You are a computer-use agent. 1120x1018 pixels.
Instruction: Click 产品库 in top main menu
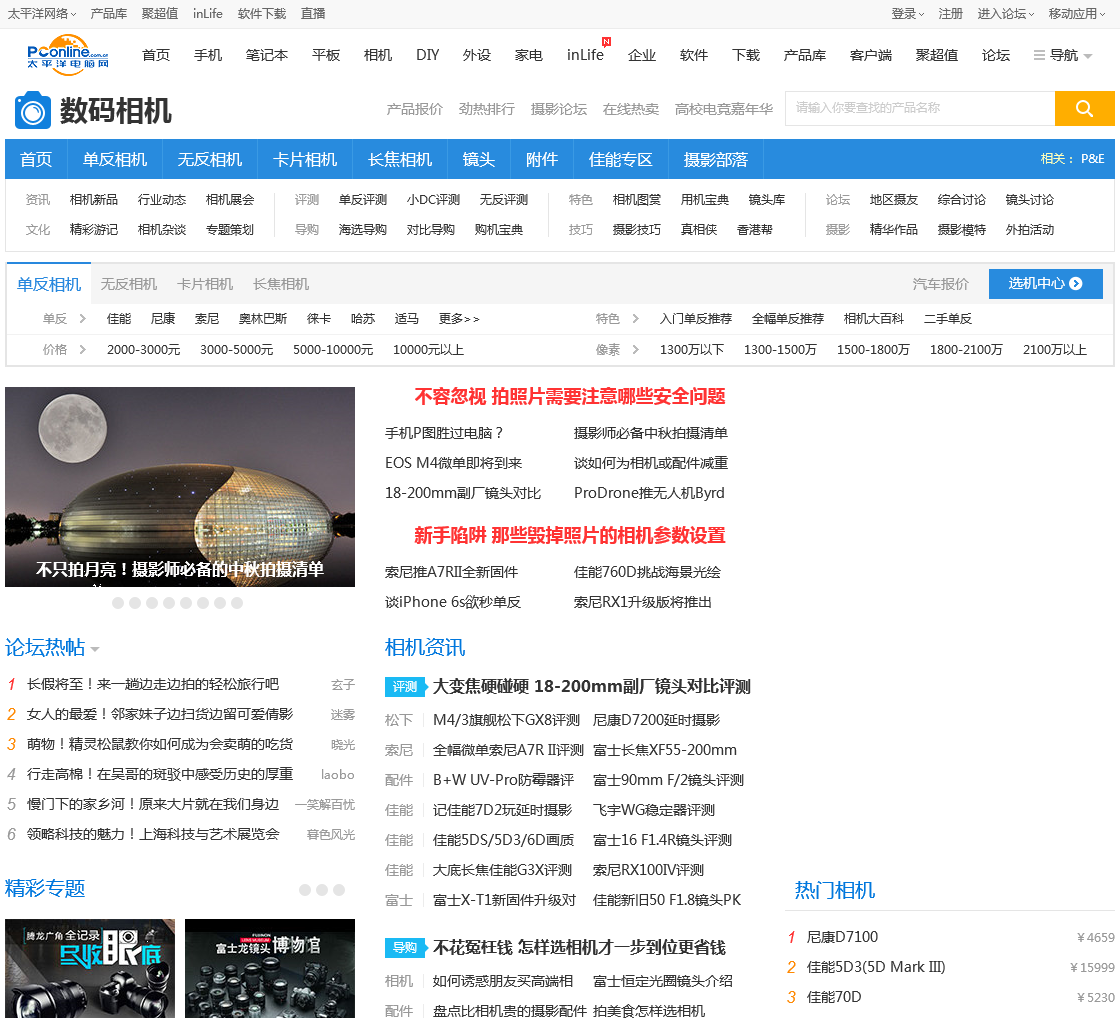click(x=804, y=55)
